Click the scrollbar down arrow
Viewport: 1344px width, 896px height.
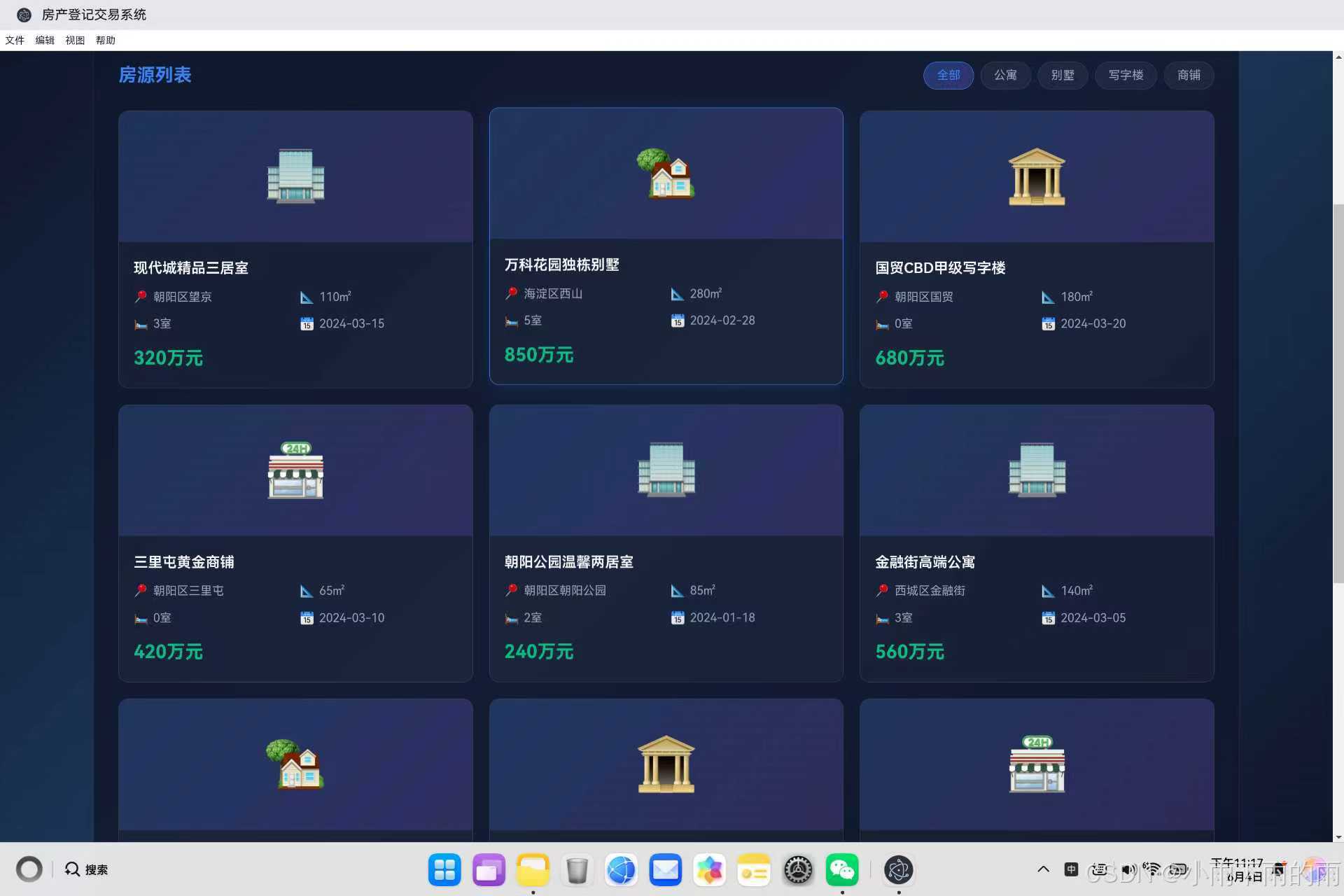pos(1338,836)
